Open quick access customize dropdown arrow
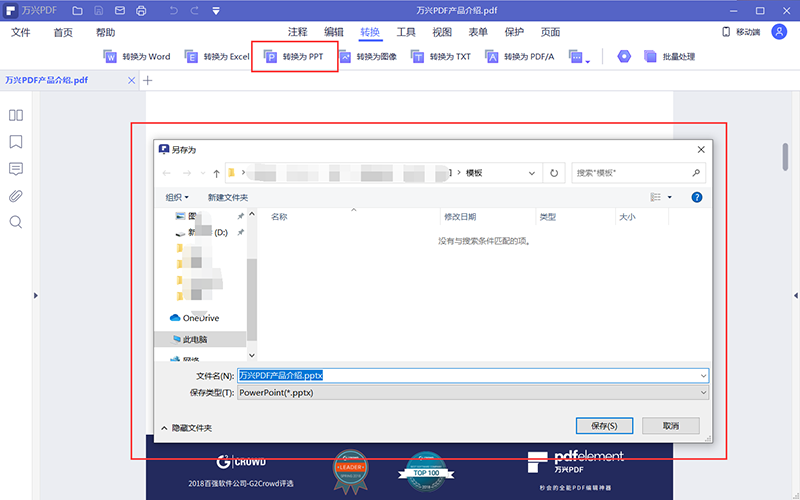Viewport: 800px width, 500px height. tap(216, 11)
